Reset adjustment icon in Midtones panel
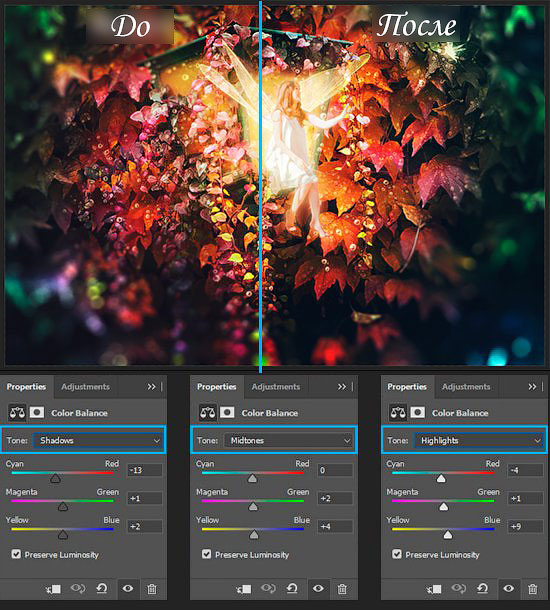 (x=292, y=589)
